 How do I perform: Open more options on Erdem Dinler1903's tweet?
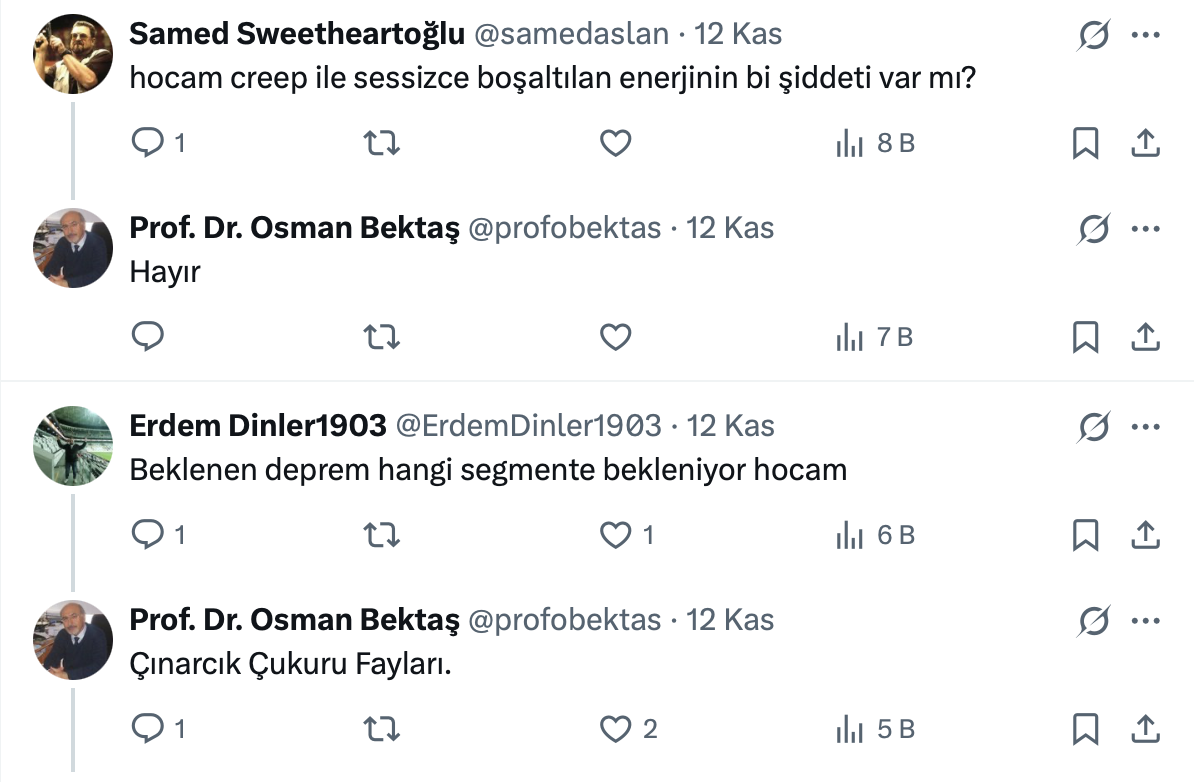[1144, 427]
